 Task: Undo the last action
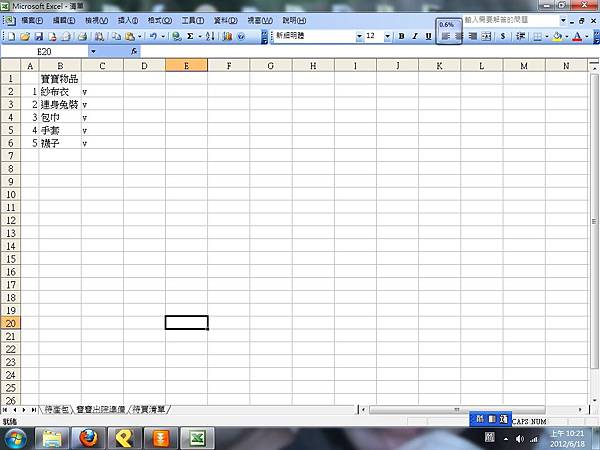coord(153,36)
